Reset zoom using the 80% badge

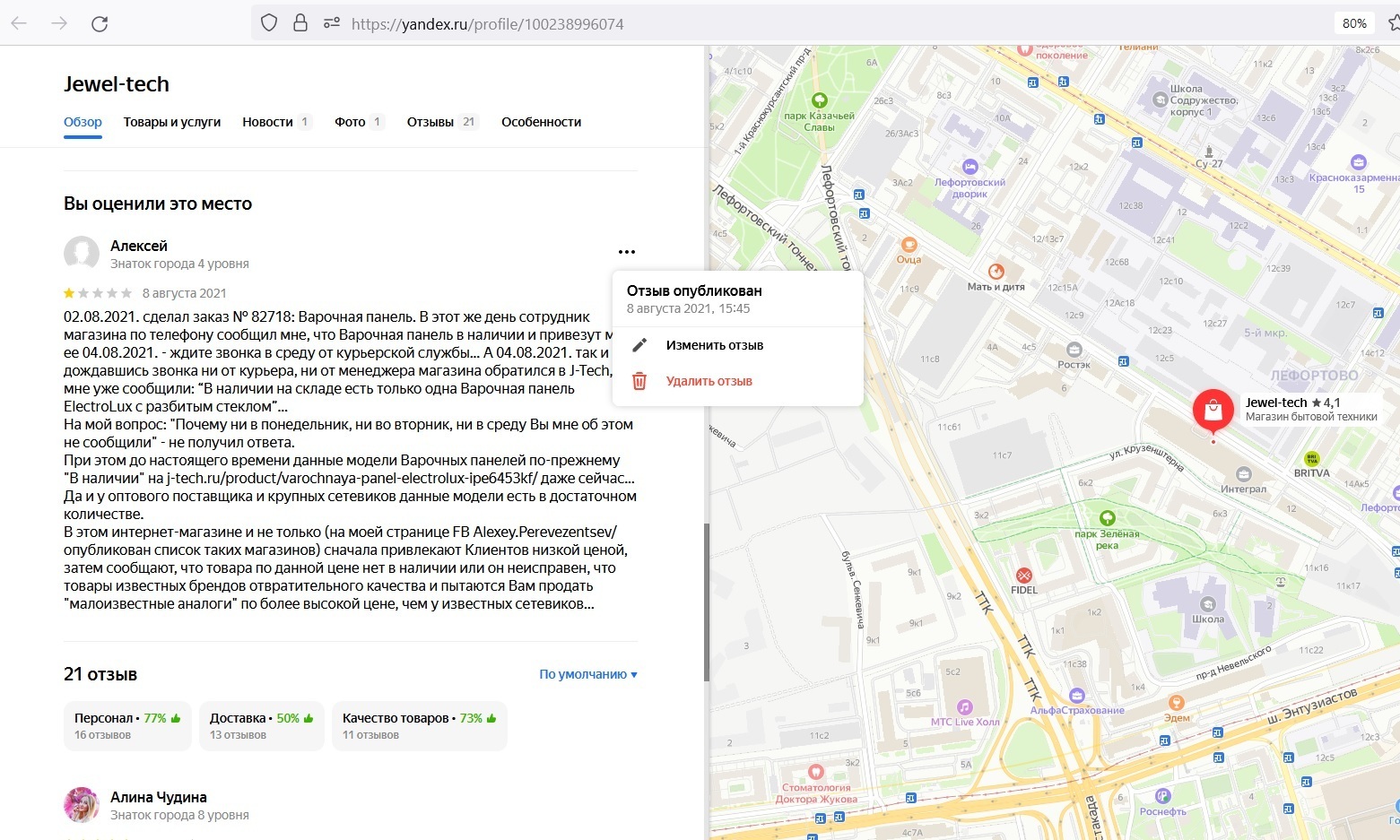(x=1354, y=23)
